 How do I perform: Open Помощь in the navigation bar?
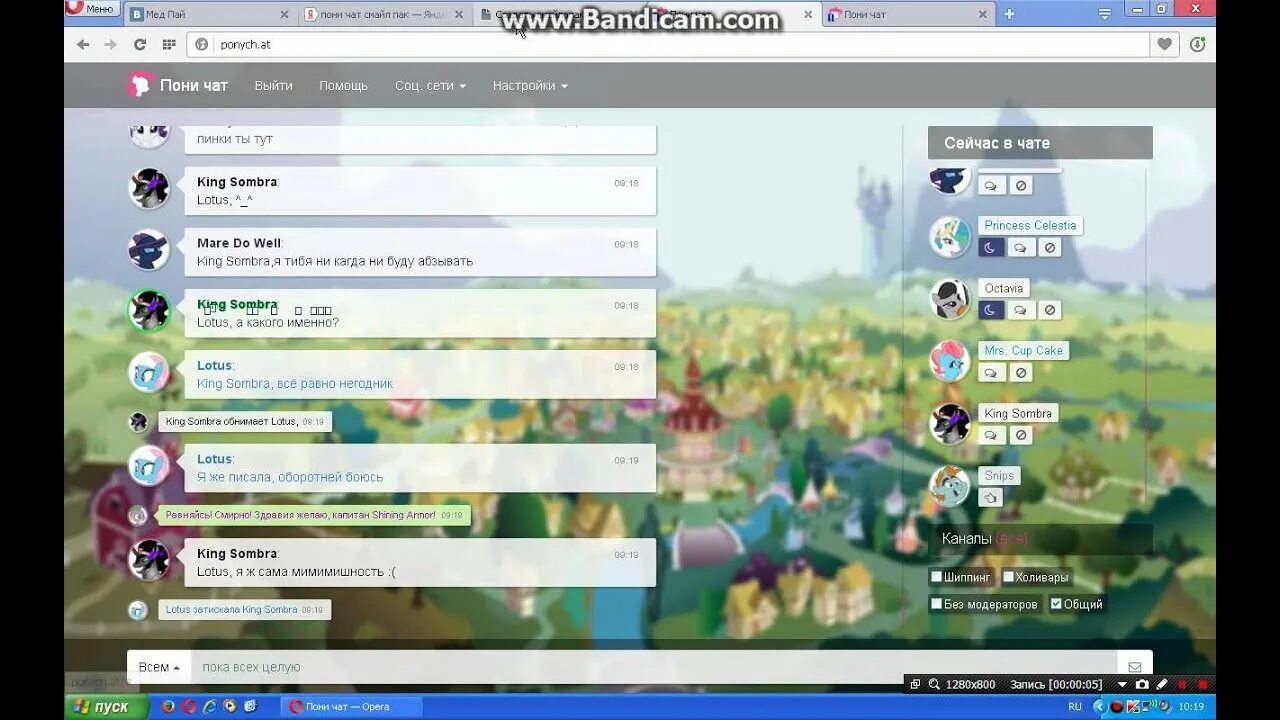(x=343, y=86)
